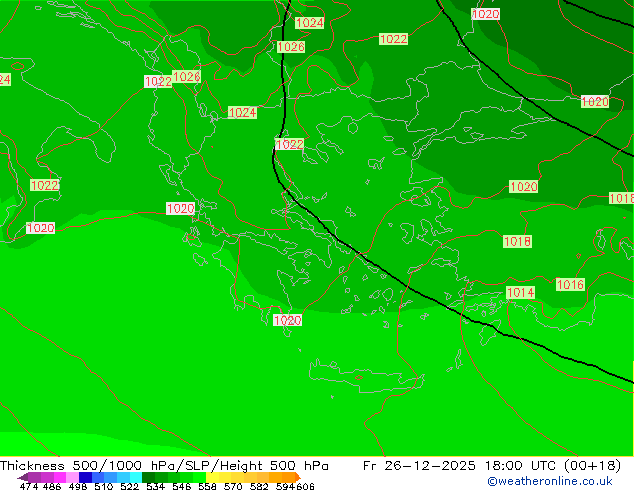
Task: Click the 1020 label just north of Crete
Action: pos(287,321)
